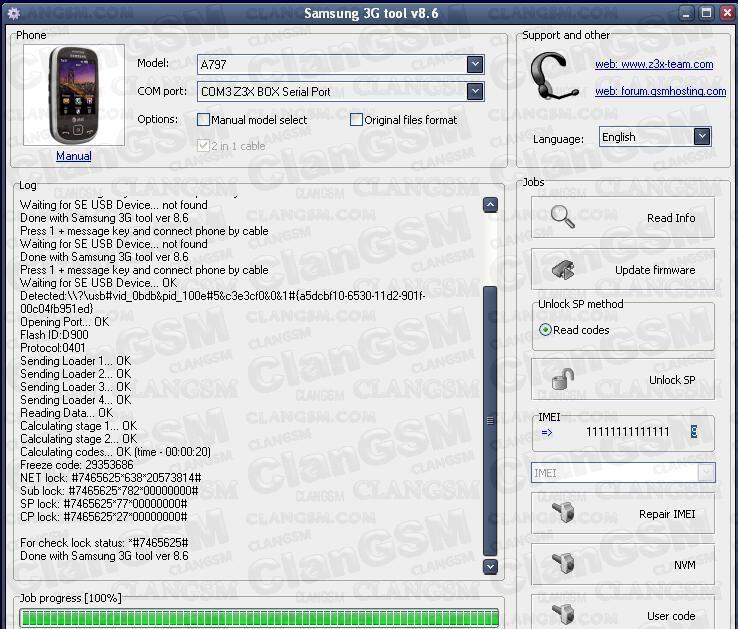The height and width of the screenshot is (629, 738).
Task: Click the 'Flash ID:D900' log line
Action: [55, 335]
